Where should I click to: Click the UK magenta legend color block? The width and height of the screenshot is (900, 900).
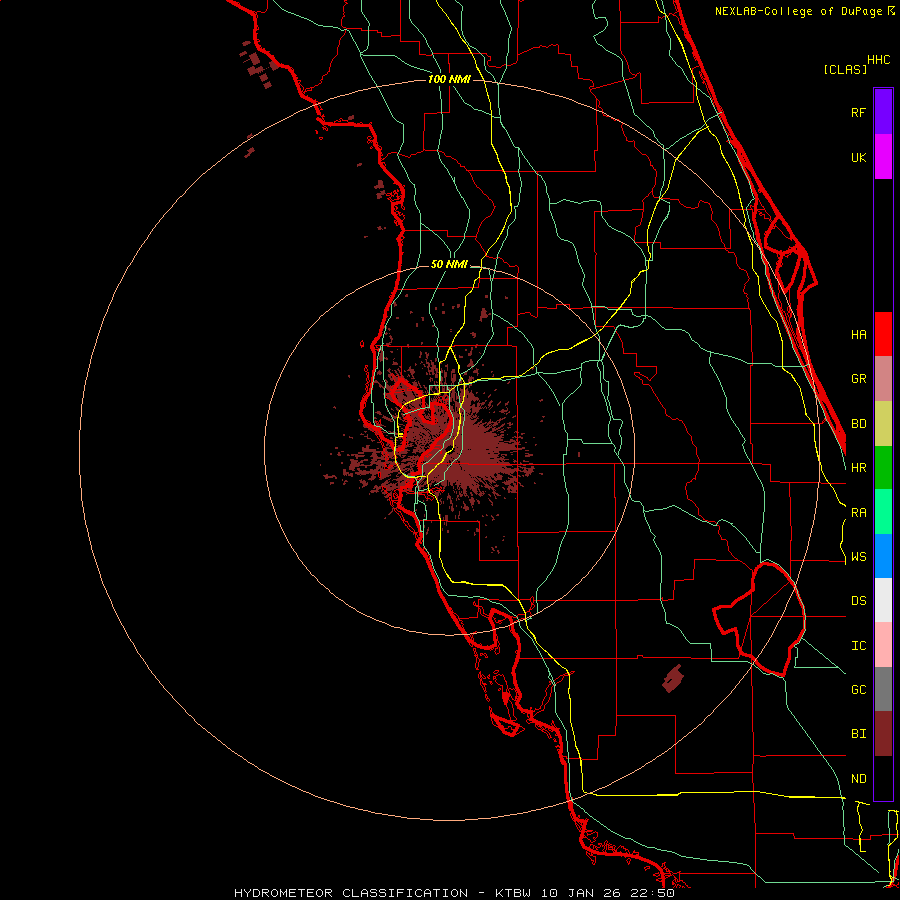[x=883, y=157]
